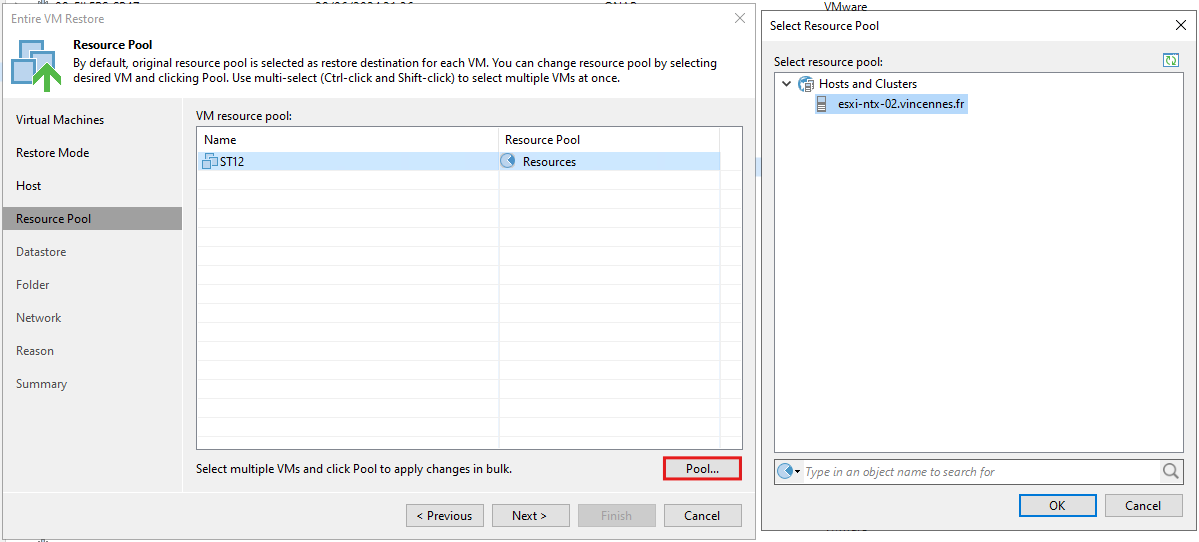The image size is (1199, 542).
Task: Focus the object name search field
Action: coord(981,472)
